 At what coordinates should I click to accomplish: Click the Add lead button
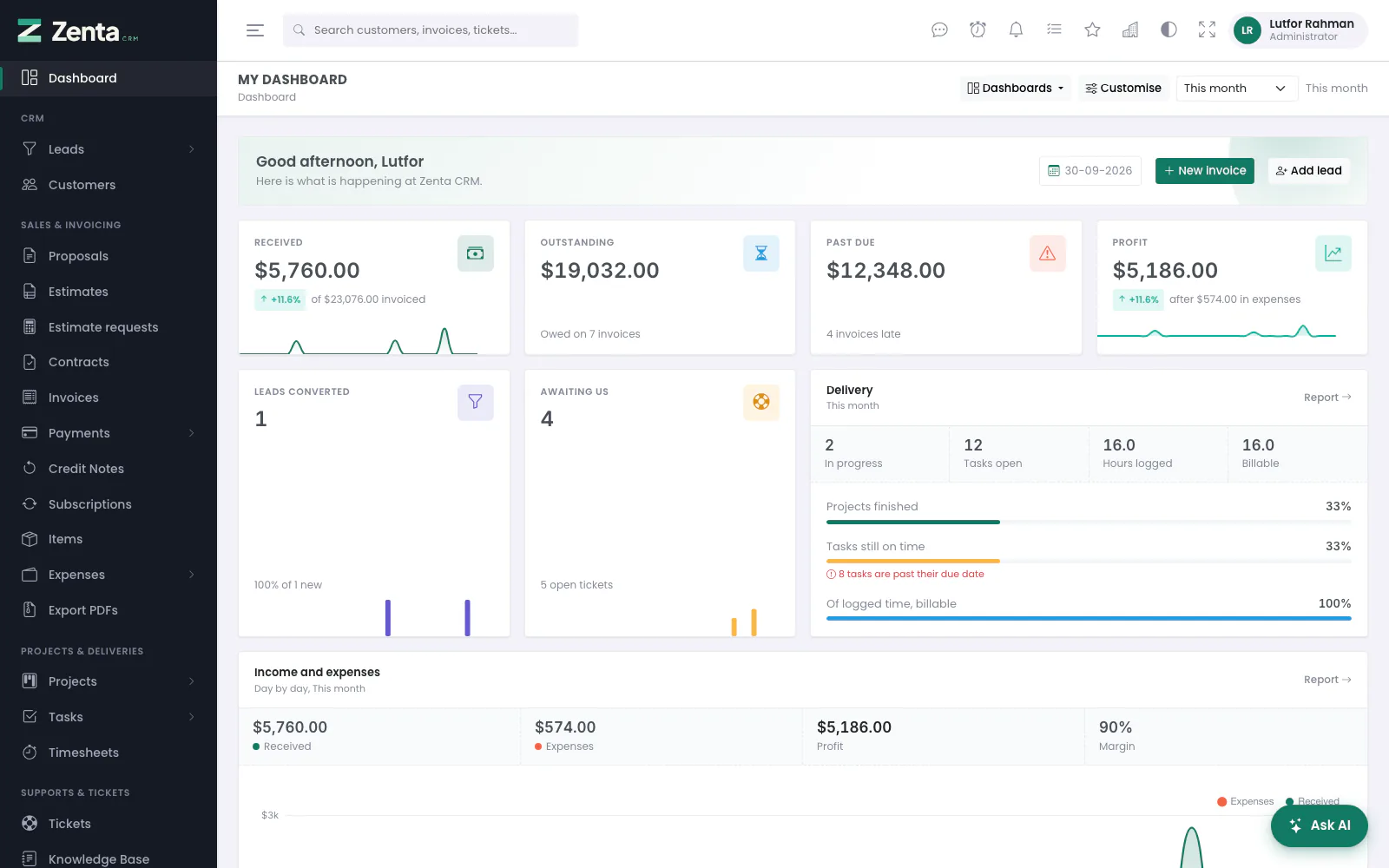pyautogui.click(x=1309, y=171)
